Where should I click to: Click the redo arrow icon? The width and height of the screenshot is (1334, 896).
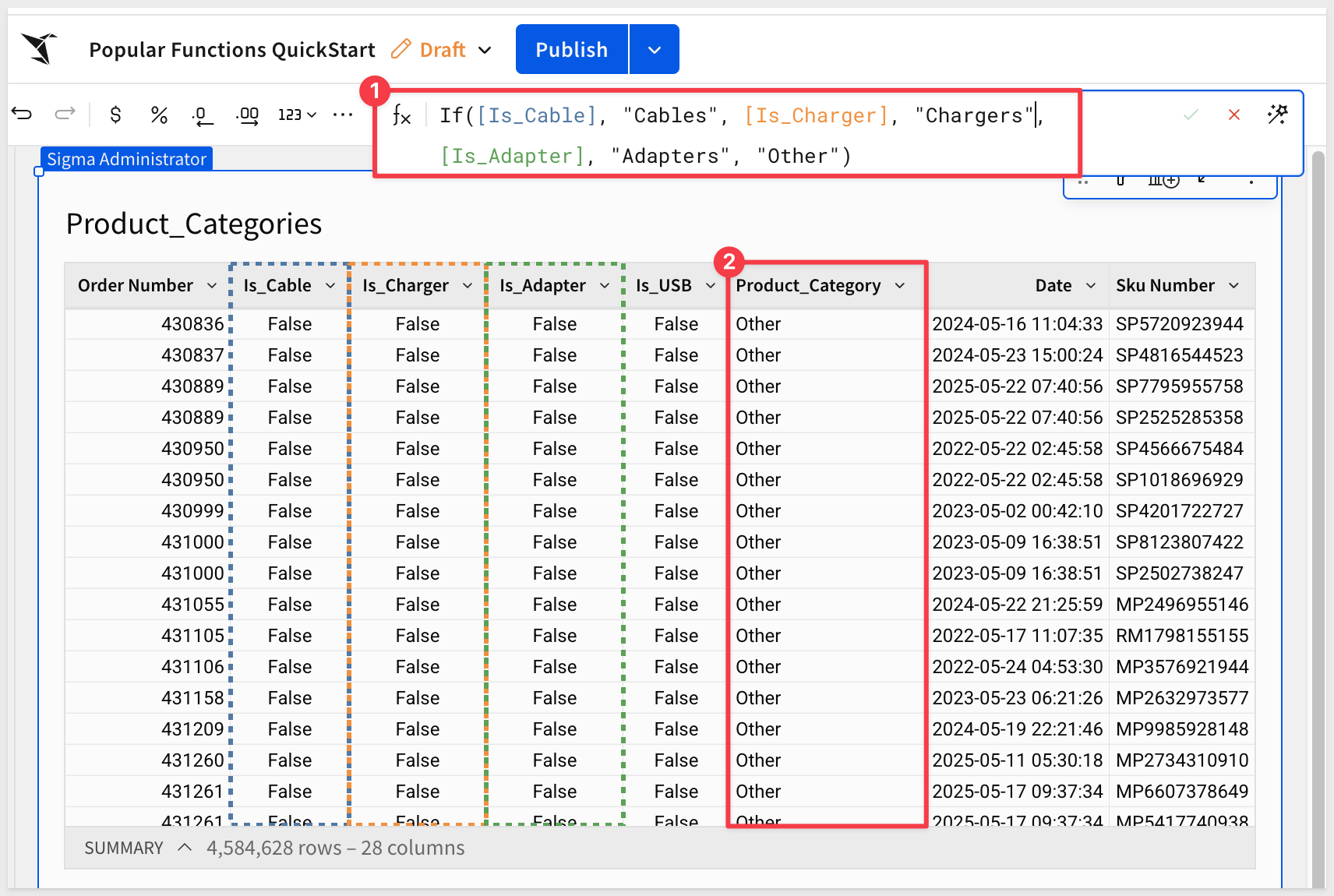pos(65,115)
